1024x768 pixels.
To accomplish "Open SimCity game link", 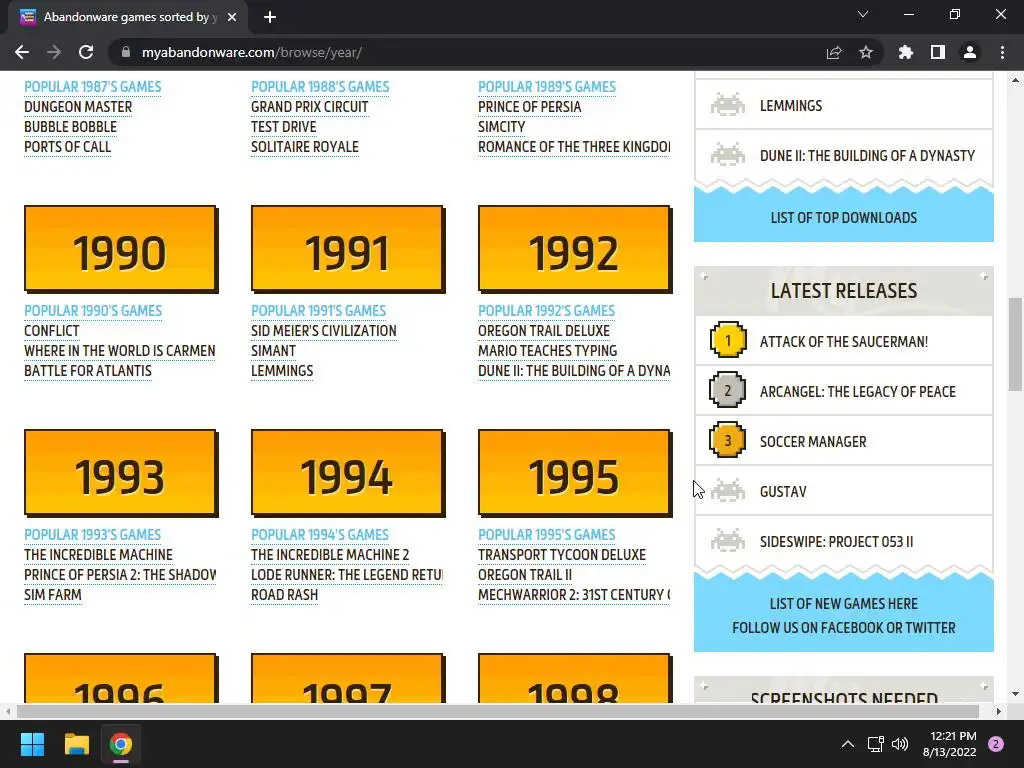I will 502,127.
